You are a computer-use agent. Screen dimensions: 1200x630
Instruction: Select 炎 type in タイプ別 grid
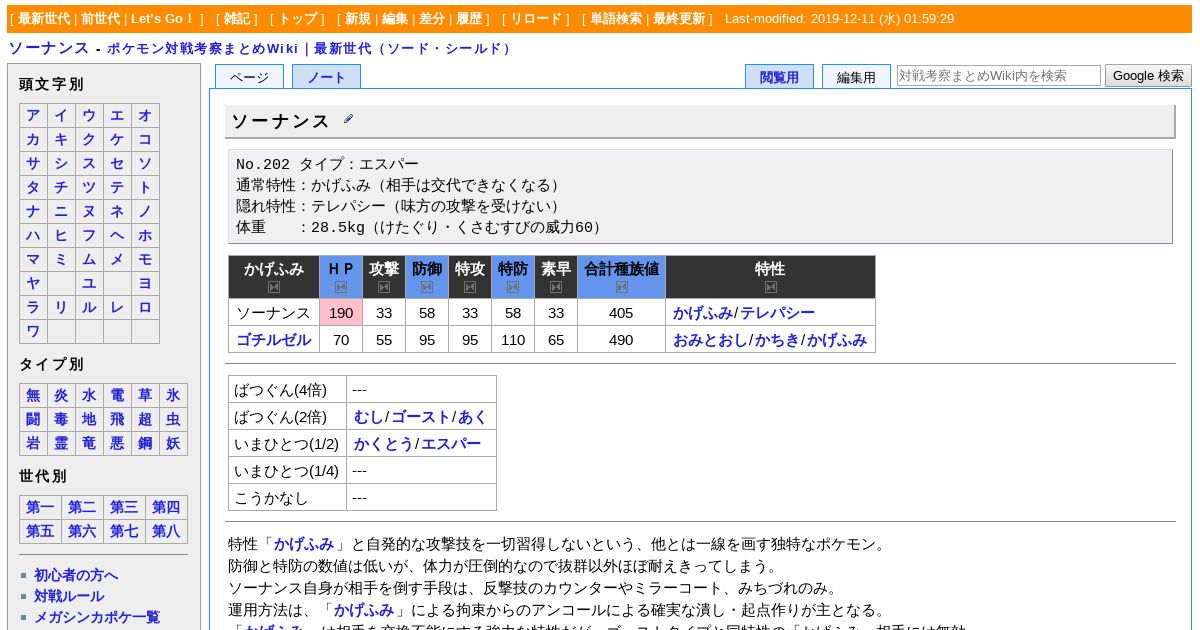61,396
